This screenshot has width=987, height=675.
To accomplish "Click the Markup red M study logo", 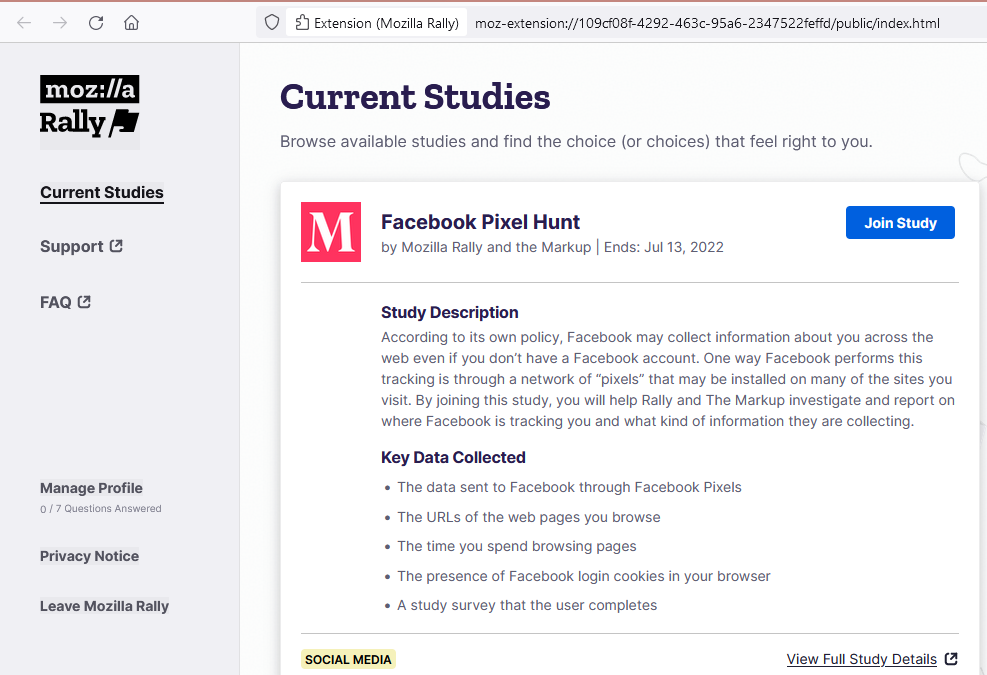I will coord(330,232).
